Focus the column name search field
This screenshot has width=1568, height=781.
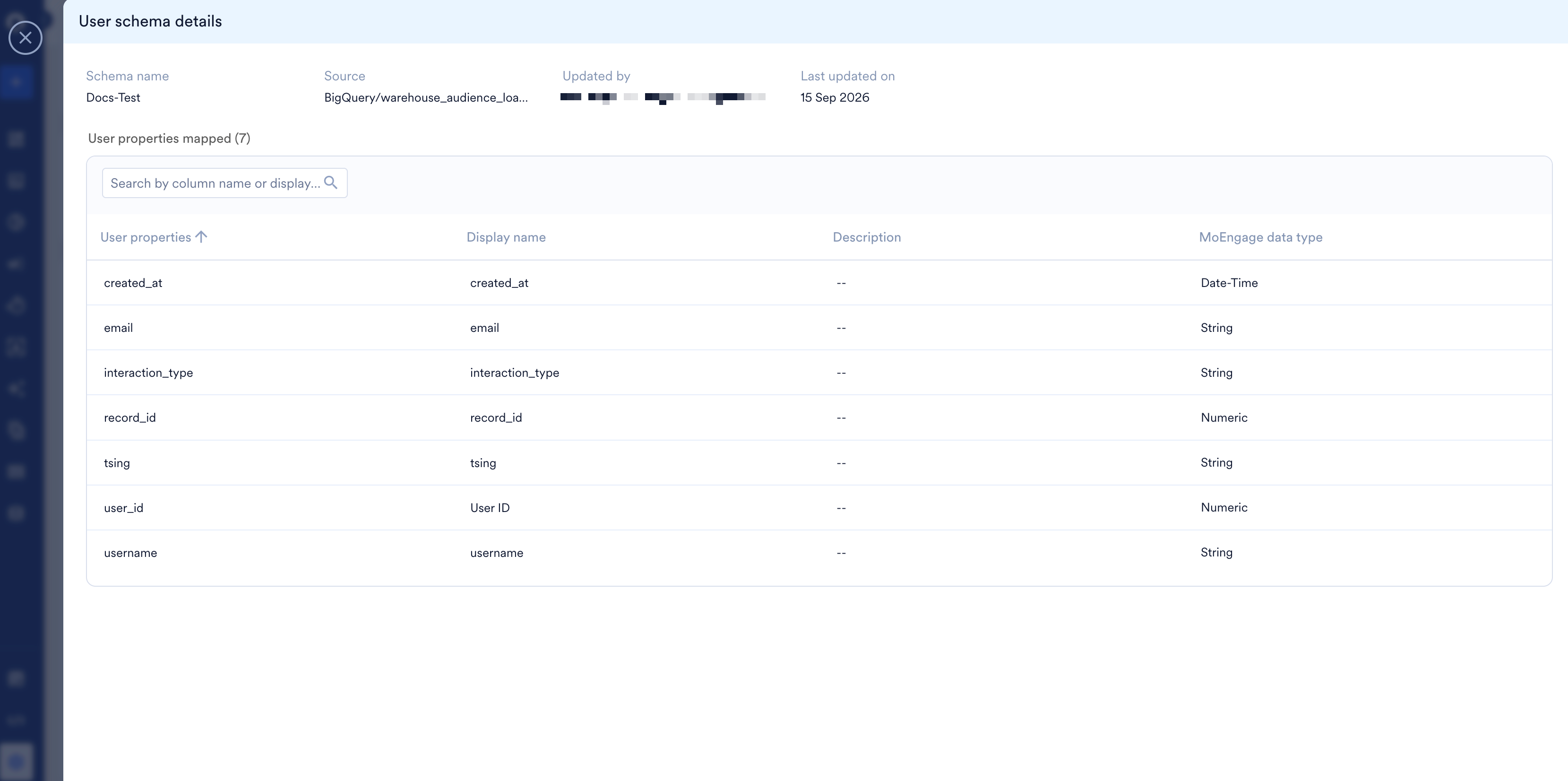224,182
